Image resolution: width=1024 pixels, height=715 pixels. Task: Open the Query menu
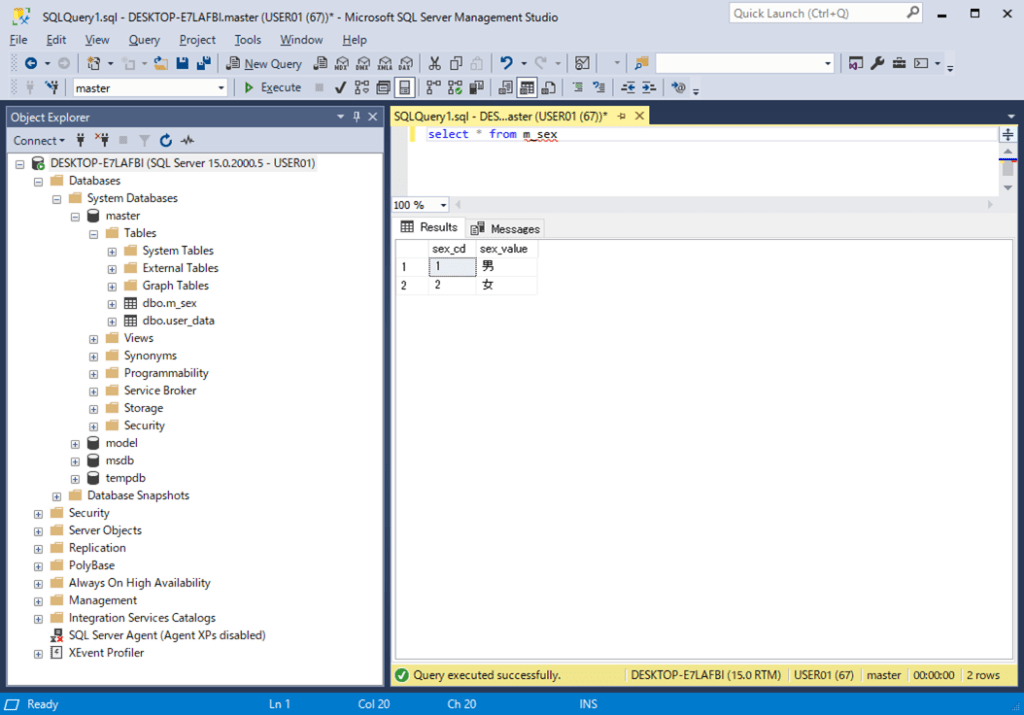144,40
